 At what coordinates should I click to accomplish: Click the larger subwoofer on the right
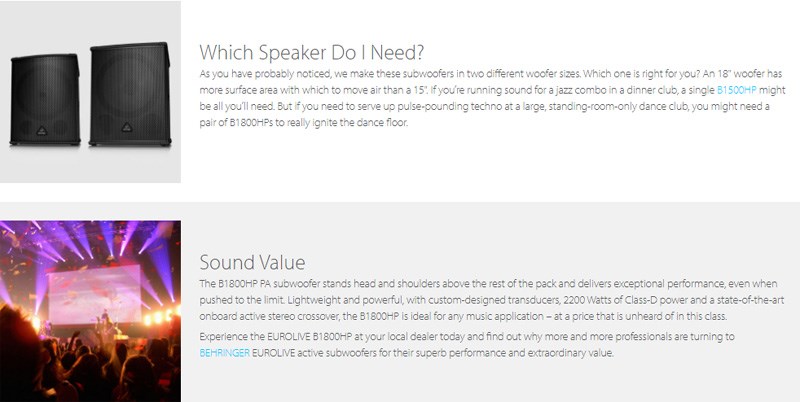click(x=130, y=94)
